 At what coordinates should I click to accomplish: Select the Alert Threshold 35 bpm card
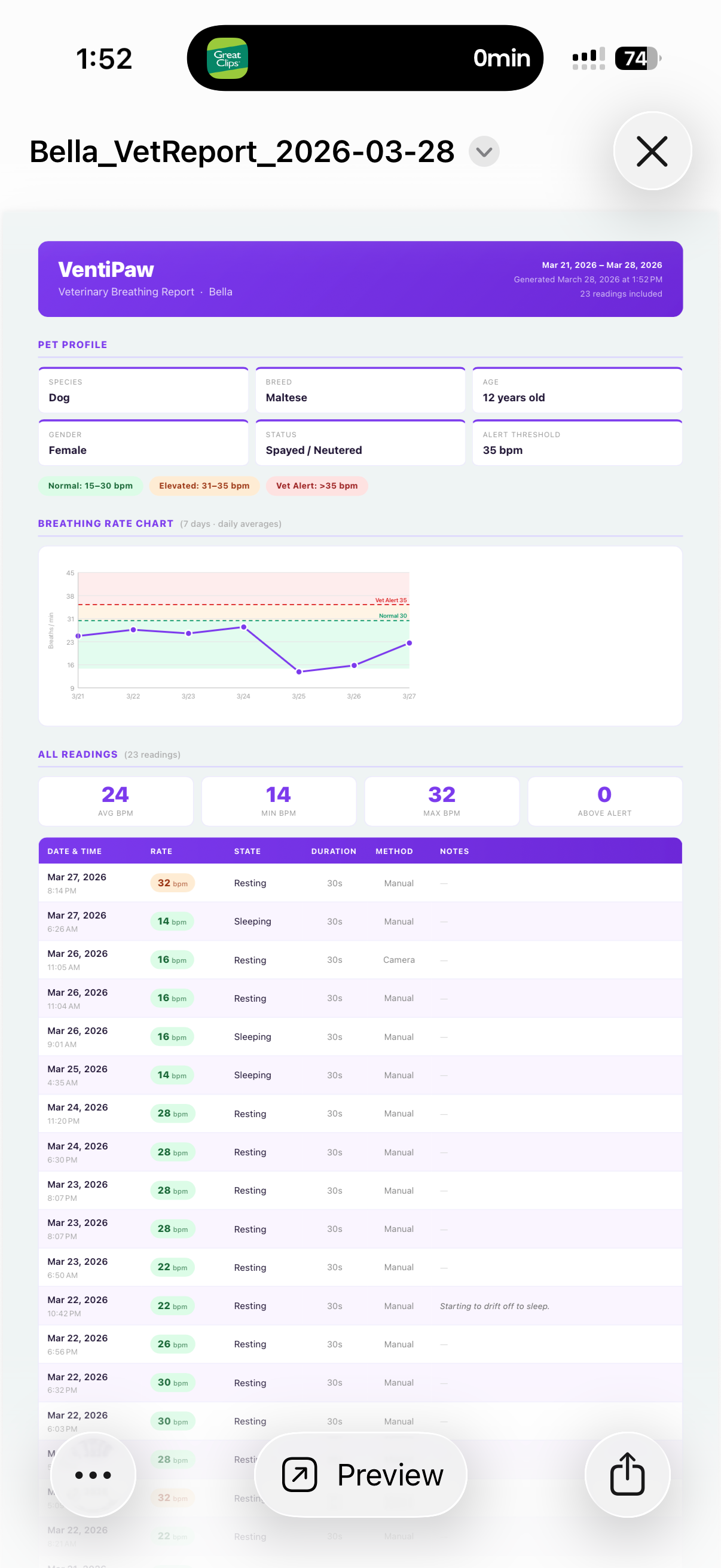coord(577,443)
